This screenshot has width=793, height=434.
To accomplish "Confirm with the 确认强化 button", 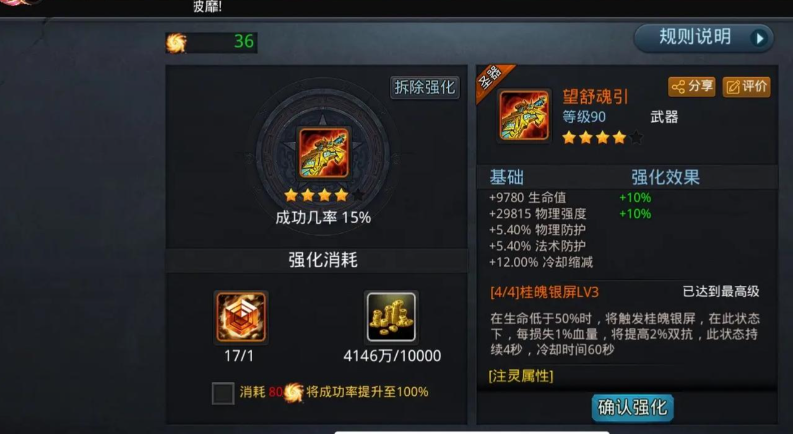I will coord(632,408).
